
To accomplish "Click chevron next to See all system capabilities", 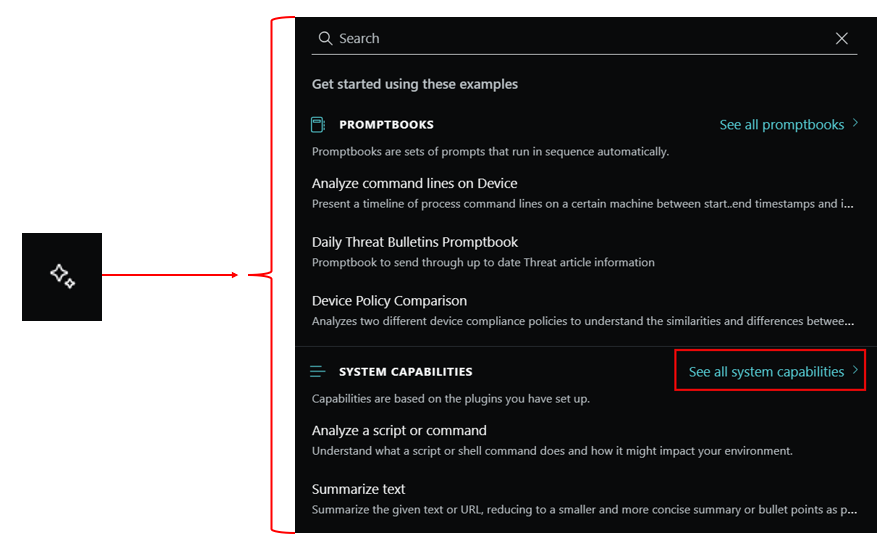I will point(855,371).
